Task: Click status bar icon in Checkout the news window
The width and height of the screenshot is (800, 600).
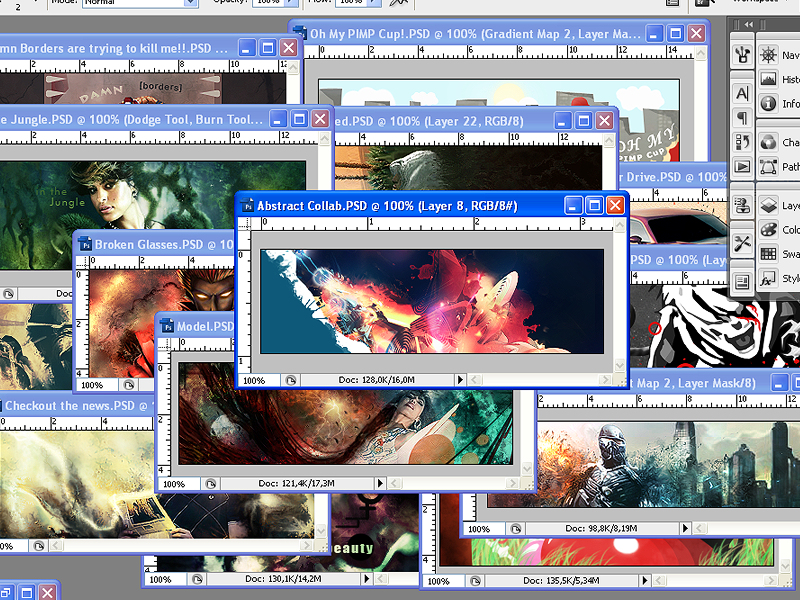Action: click(38, 546)
